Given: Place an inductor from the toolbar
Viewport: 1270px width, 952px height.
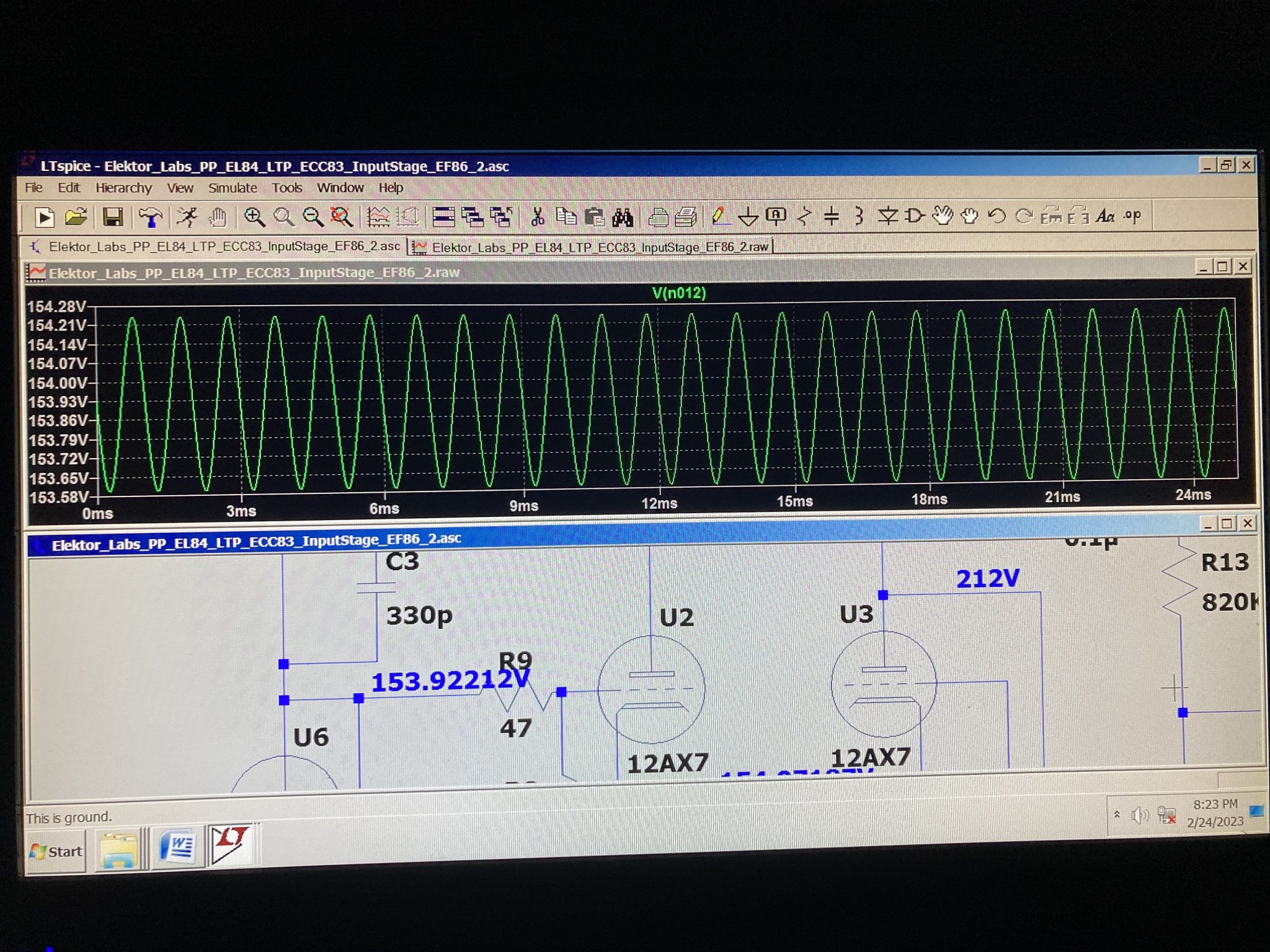Looking at the screenshot, I should click(859, 216).
